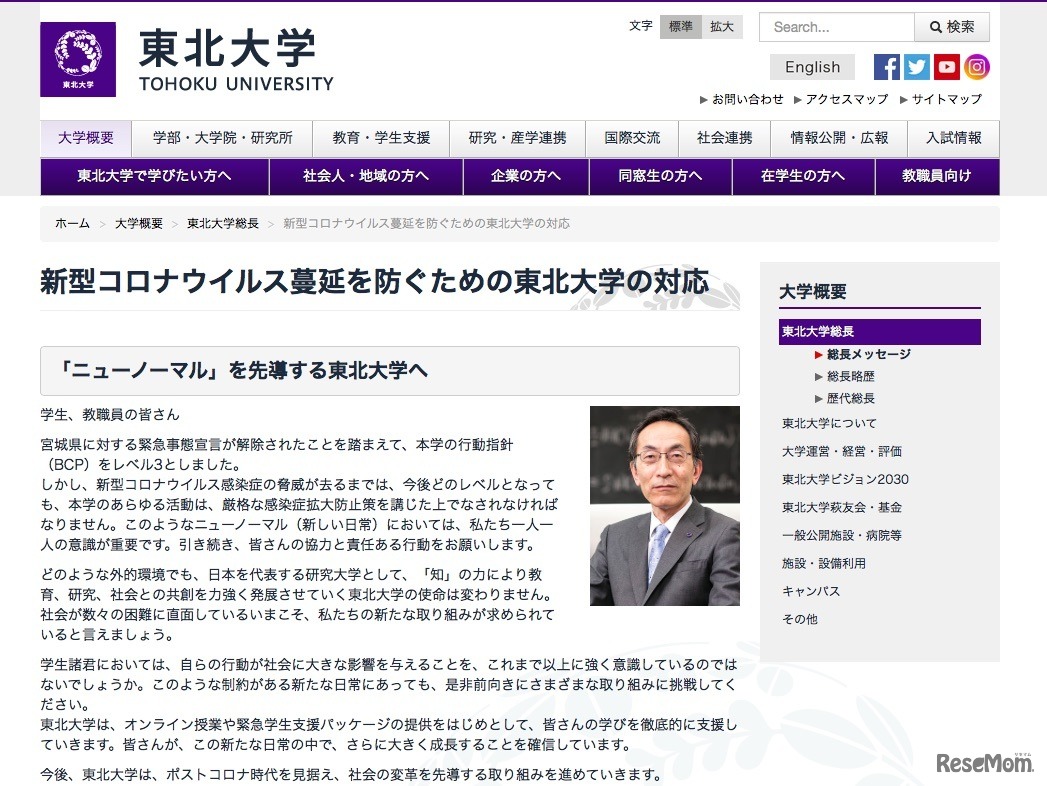The height and width of the screenshot is (786, 1047).
Task: Open 社会人・地域の方へ purple menu
Action: click(x=366, y=176)
